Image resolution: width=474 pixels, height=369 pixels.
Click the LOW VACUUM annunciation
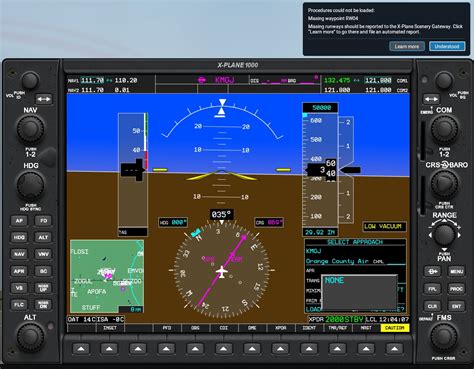pos(384,227)
